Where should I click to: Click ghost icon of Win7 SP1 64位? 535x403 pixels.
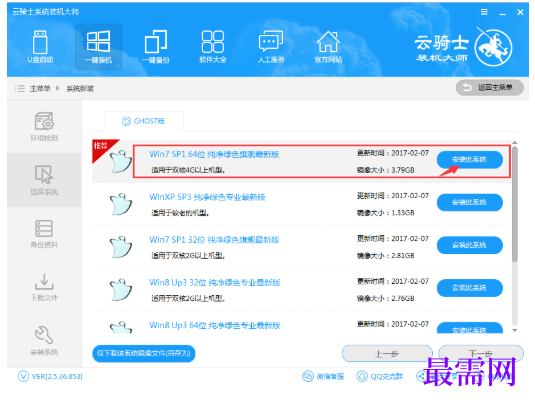(120, 161)
